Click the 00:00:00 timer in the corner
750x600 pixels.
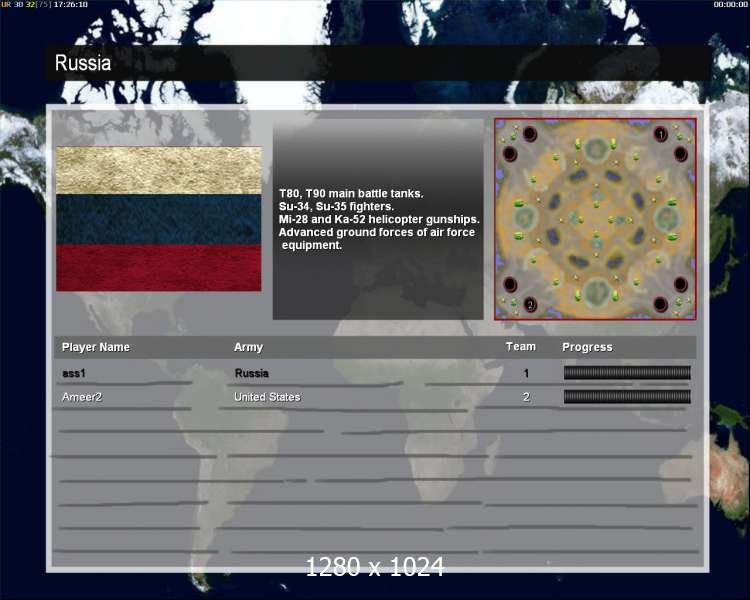pos(730,4)
